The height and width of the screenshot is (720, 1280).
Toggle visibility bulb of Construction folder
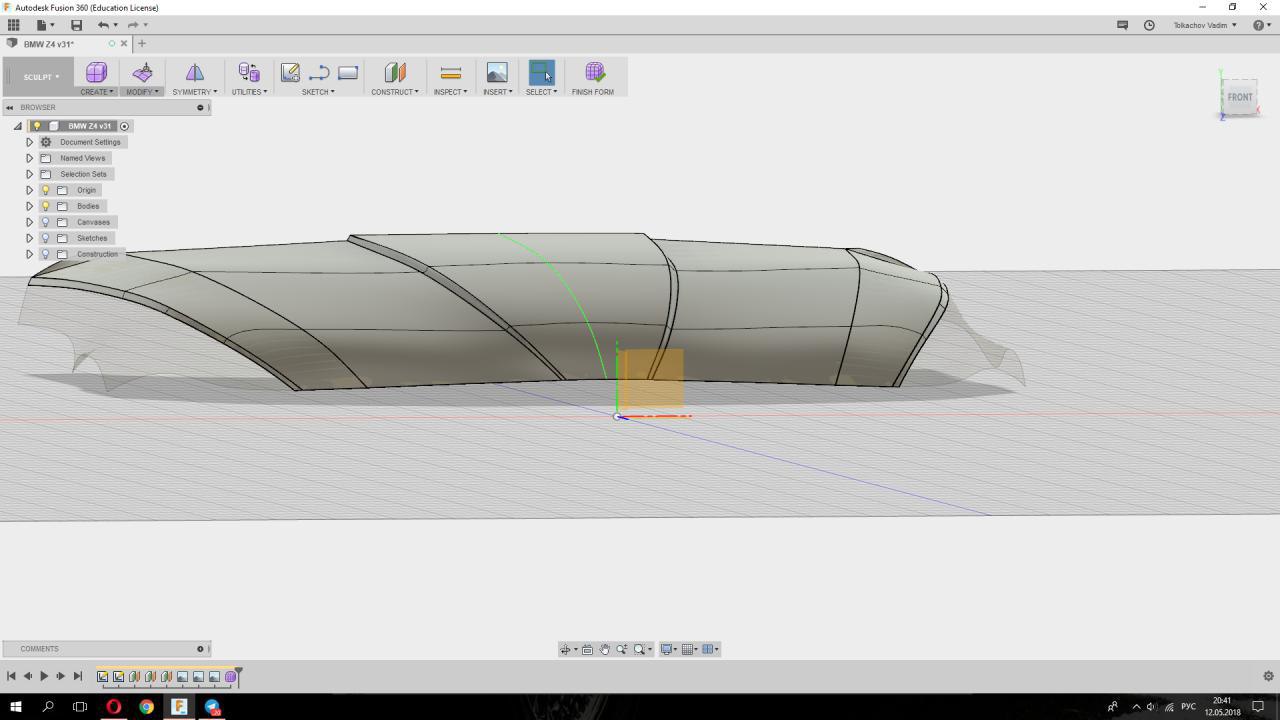(x=45, y=254)
